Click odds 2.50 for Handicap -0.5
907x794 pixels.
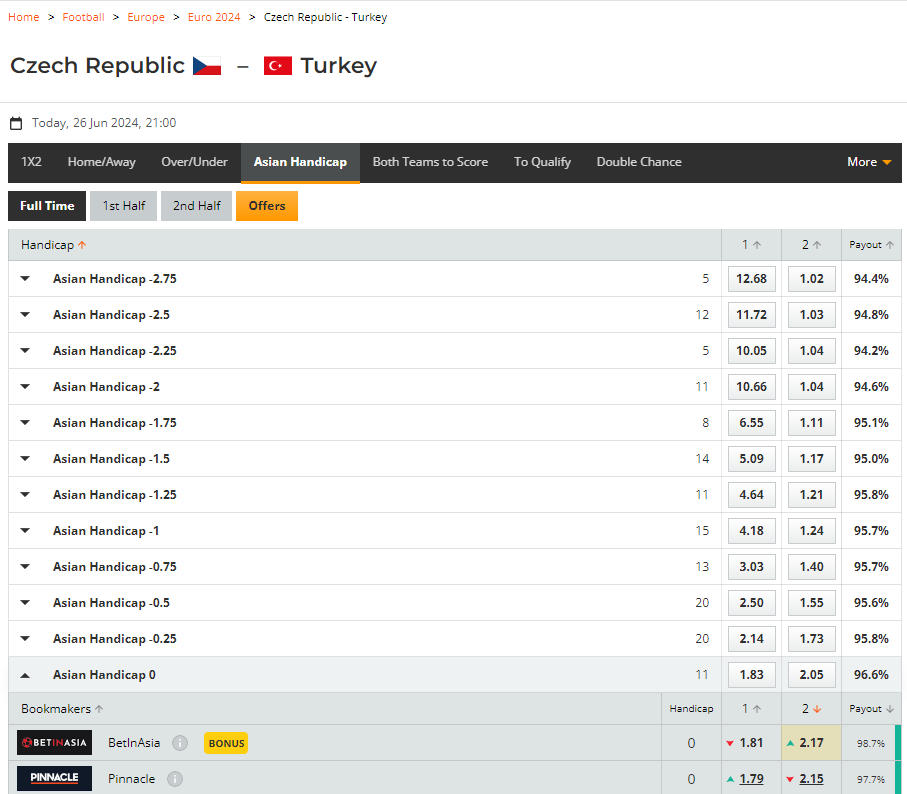[751, 603]
